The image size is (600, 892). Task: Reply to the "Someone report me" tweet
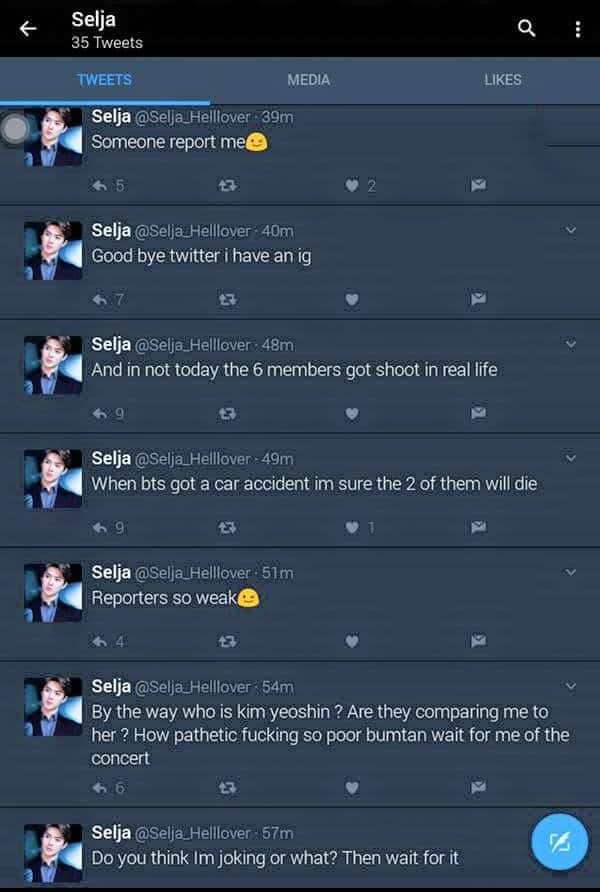coord(100,185)
